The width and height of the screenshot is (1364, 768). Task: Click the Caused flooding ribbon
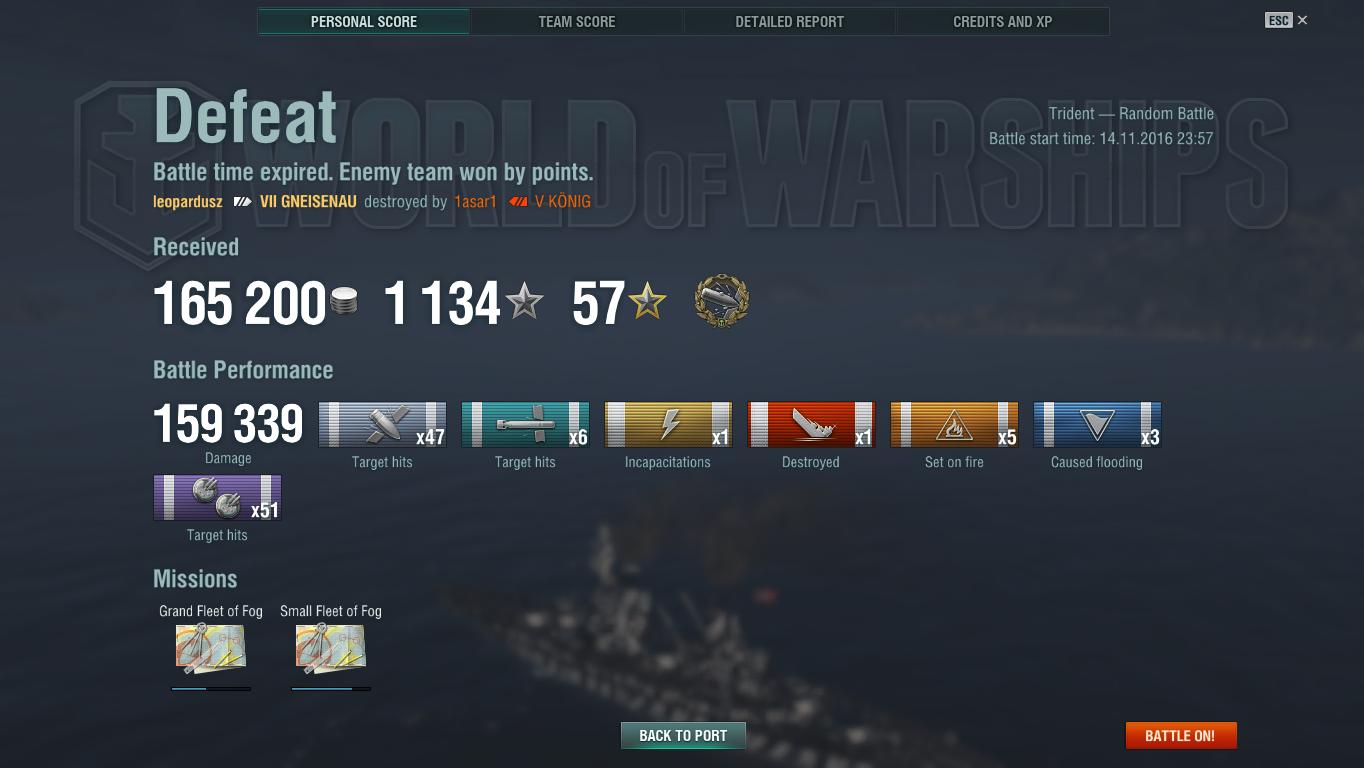pyautogui.click(x=1097, y=425)
